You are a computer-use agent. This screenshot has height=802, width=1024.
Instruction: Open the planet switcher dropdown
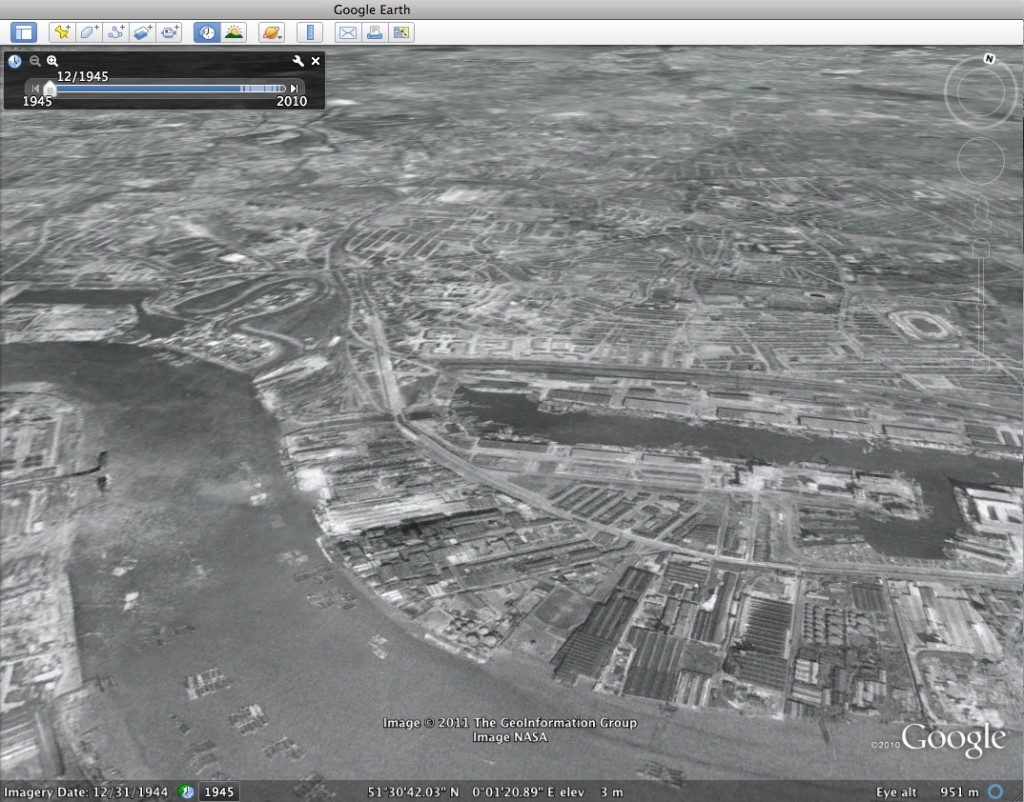click(271, 32)
